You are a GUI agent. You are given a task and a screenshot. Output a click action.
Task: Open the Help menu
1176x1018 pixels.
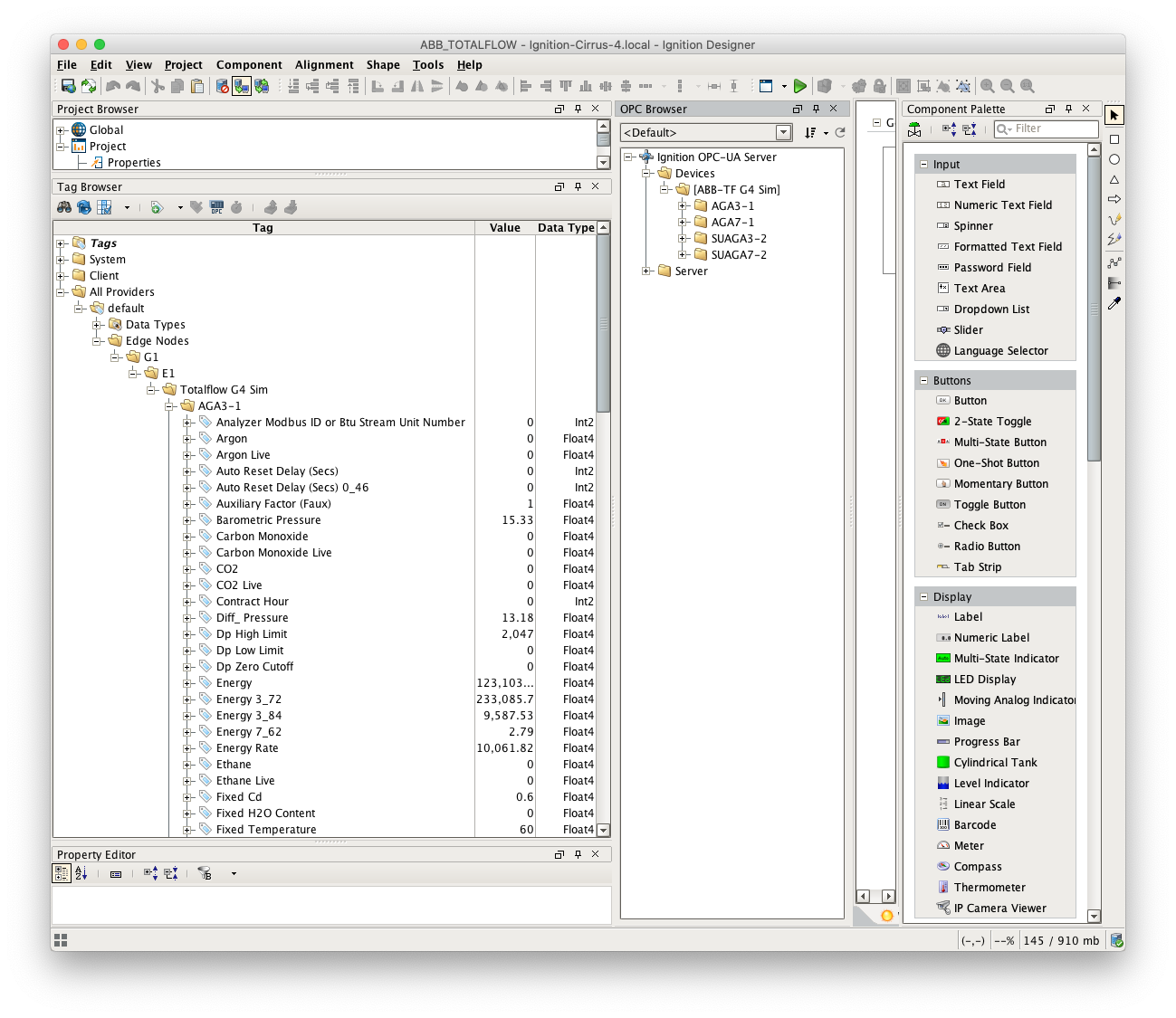(470, 65)
